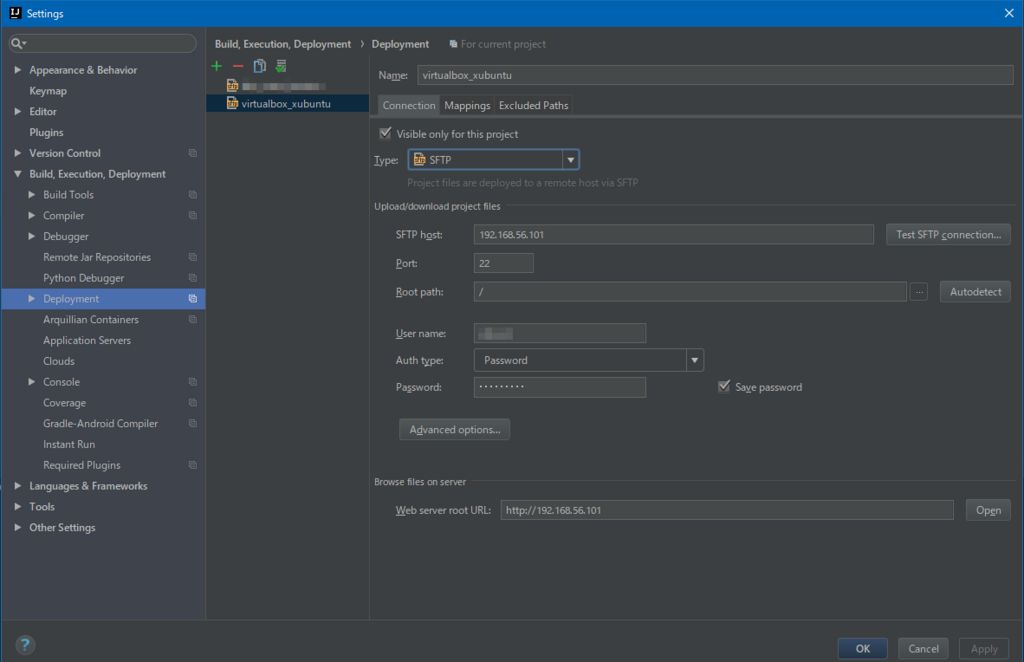Select Application Servers settings
The width and height of the screenshot is (1024, 662).
pyautogui.click(x=87, y=340)
